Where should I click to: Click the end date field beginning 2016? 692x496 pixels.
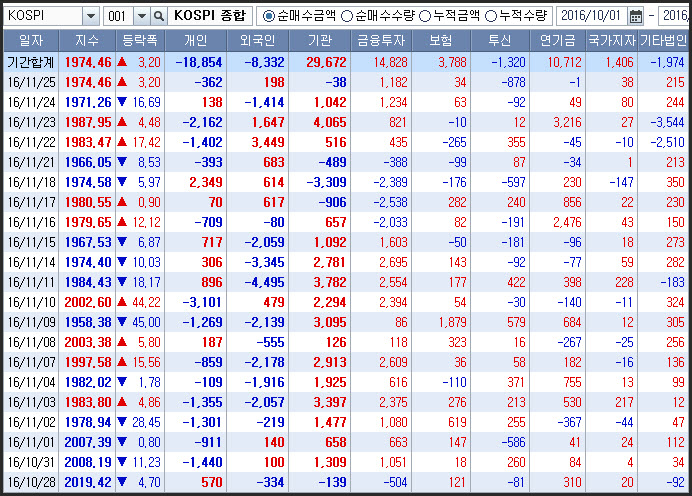click(x=674, y=16)
